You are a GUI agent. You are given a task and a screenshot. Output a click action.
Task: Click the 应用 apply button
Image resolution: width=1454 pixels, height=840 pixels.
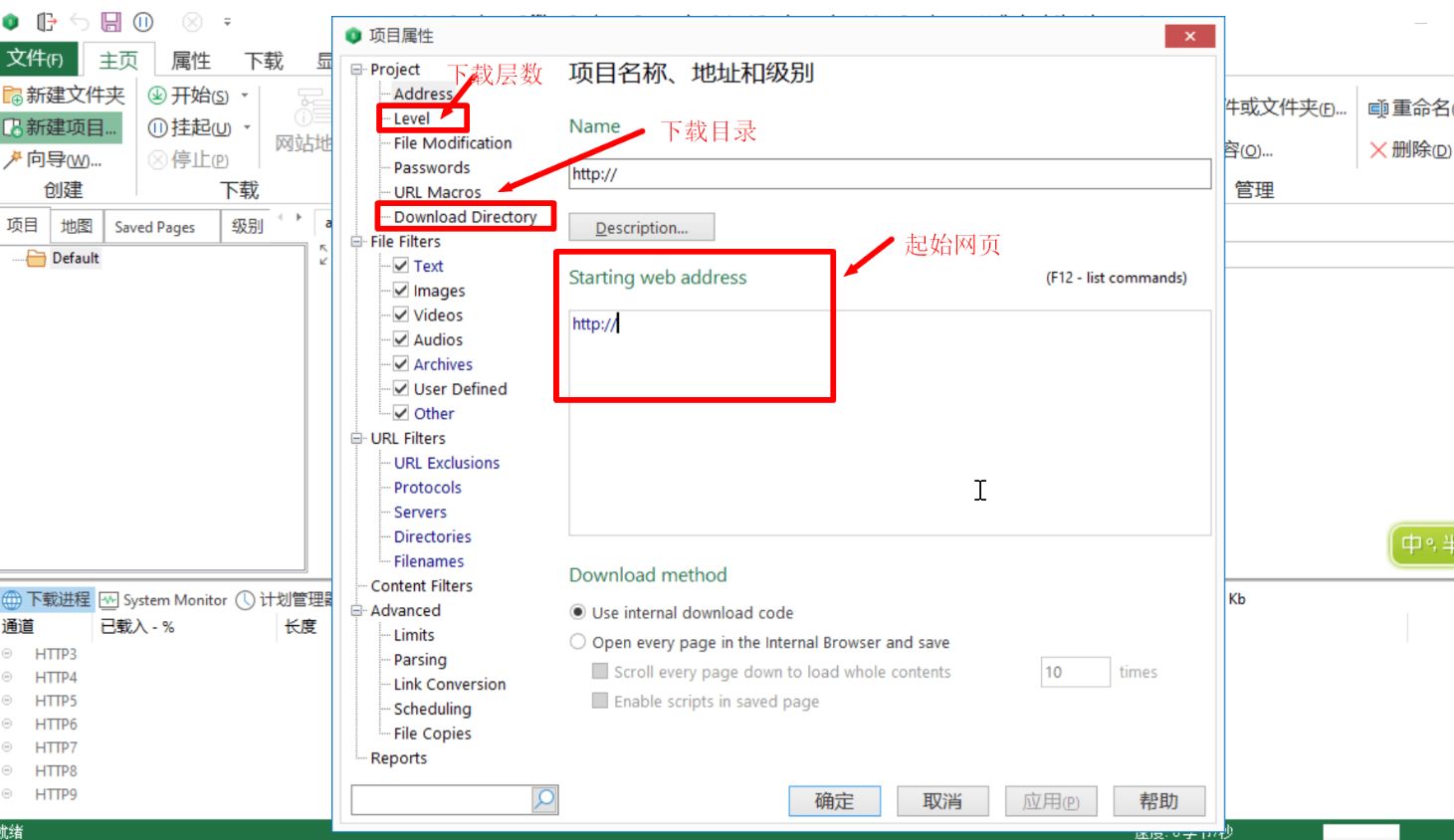coord(1051,801)
